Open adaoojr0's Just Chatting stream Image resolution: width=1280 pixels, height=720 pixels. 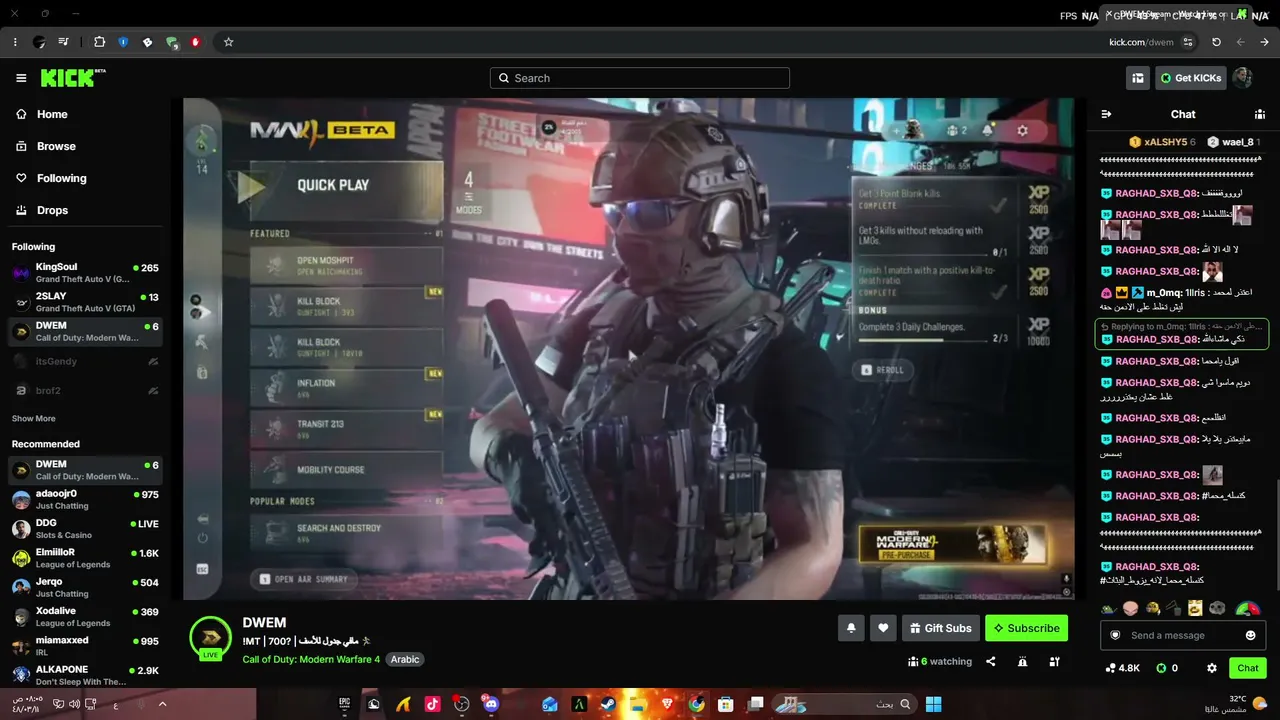click(85, 499)
